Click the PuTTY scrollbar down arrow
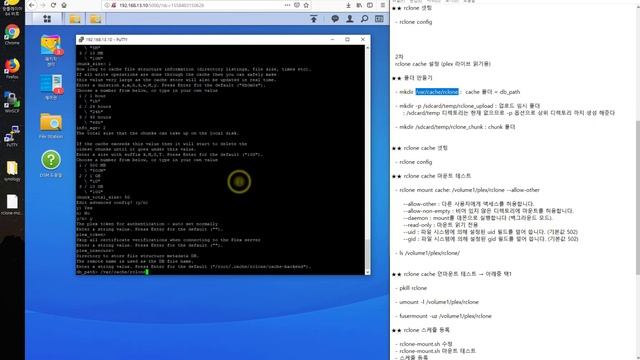The width and height of the screenshot is (640, 360). (367, 272)
